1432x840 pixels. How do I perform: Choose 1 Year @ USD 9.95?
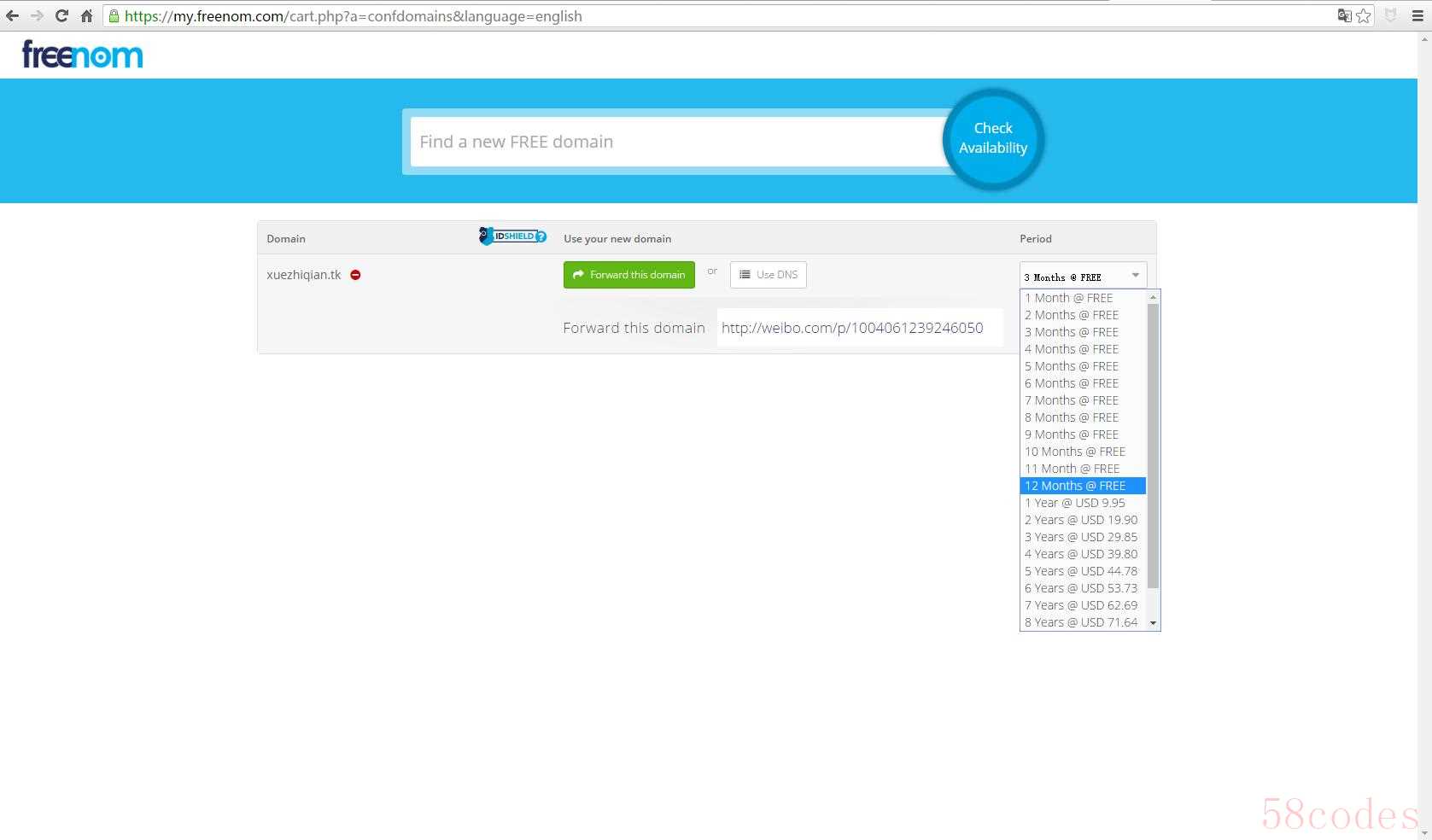point(1083,503)
